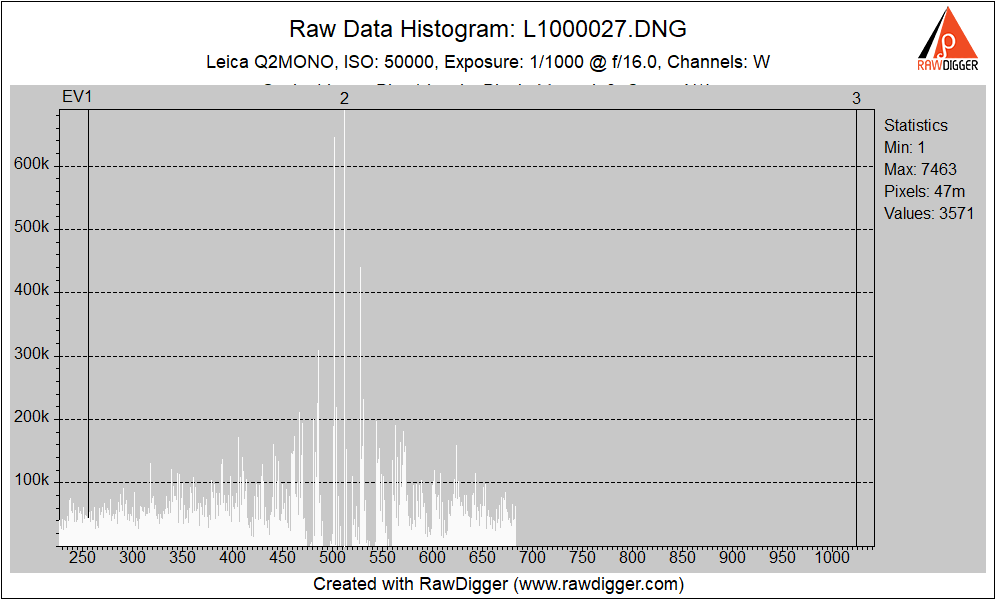Click the '650' x-axis label
The width and height of the screenshot is (996, 599).
[x=482, y=558]
